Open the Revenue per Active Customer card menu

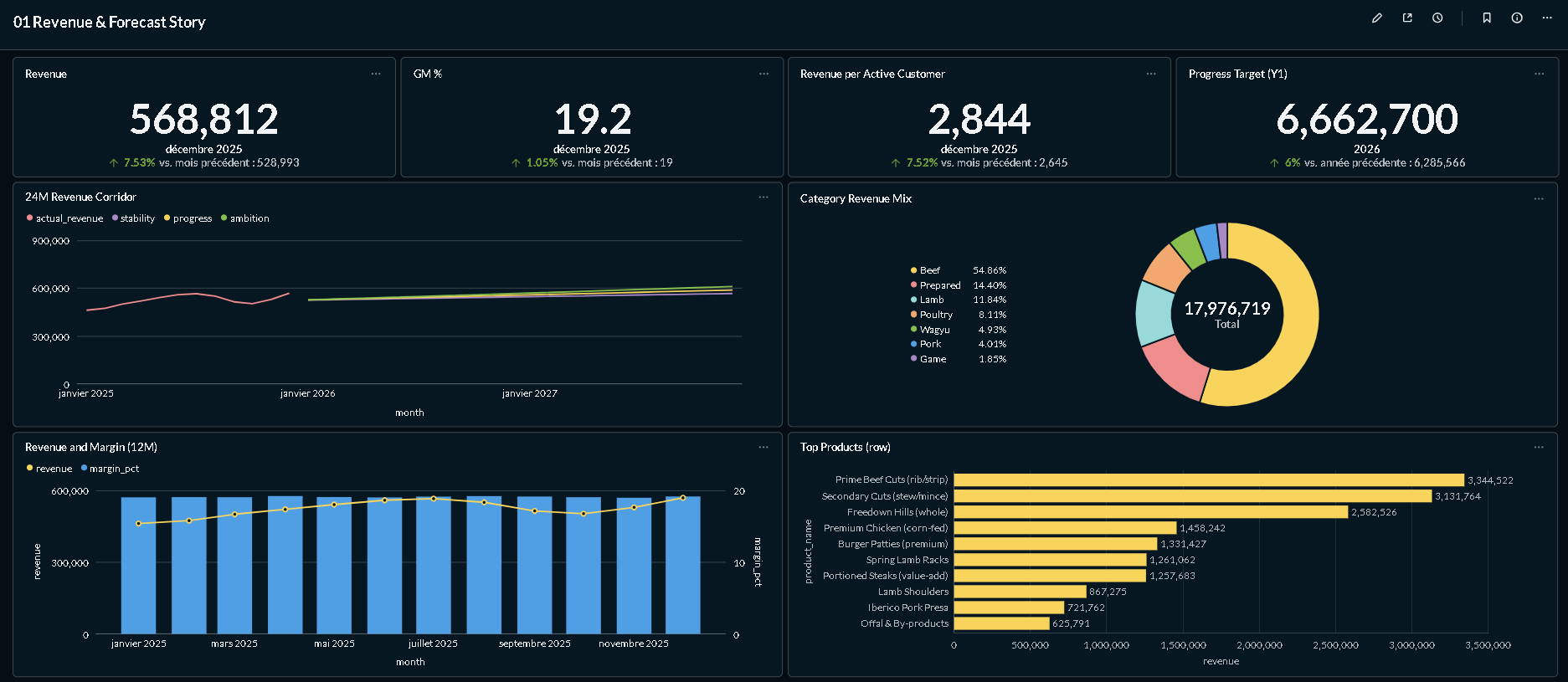click(1151, 74)
